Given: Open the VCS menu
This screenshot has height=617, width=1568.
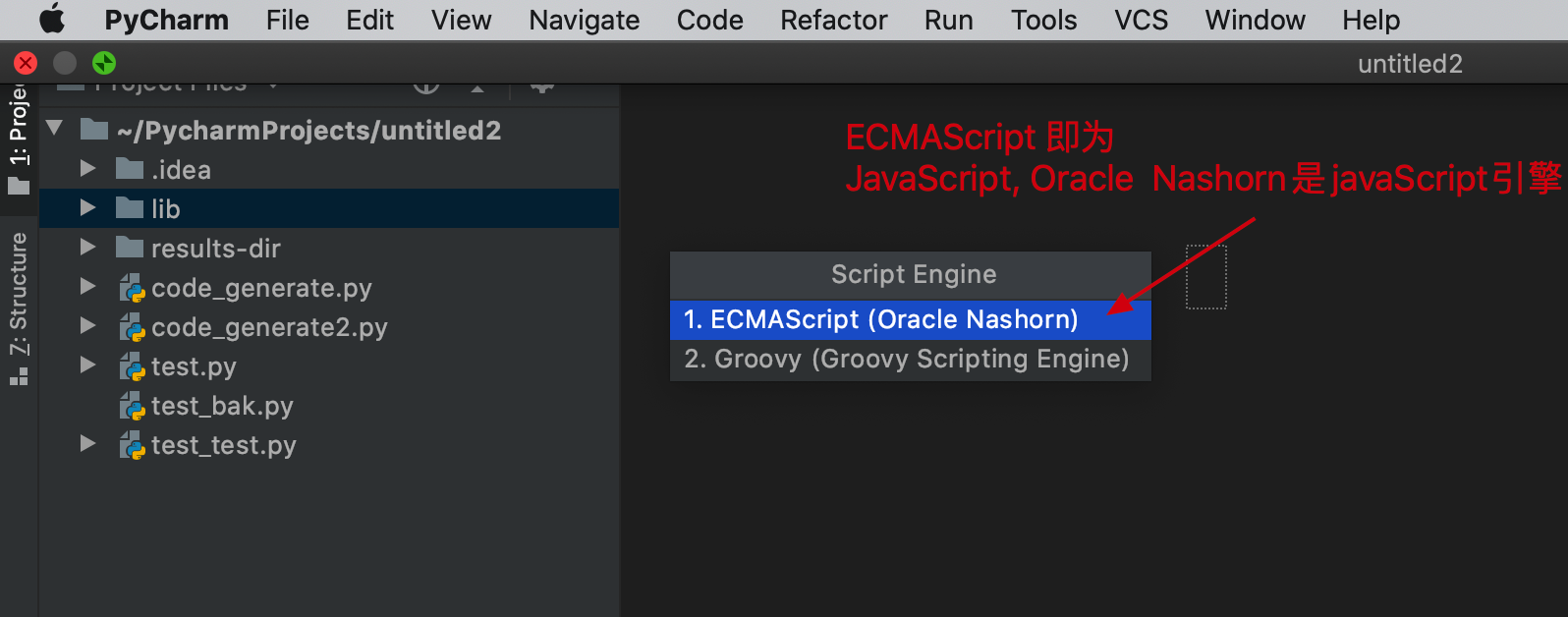Looking at the screenshot, I should tap(1141, 20).
